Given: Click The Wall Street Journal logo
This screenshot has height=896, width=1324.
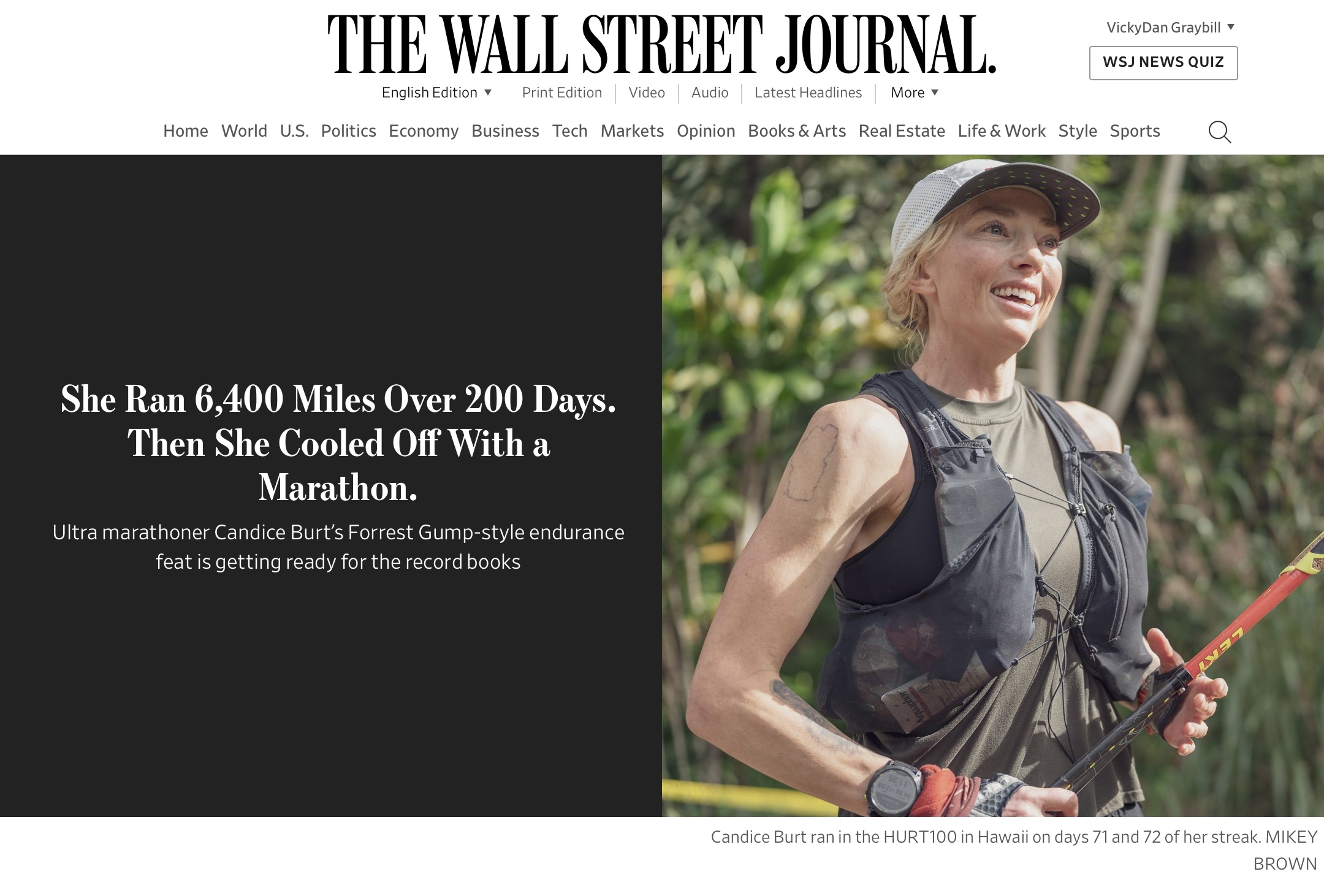Looking at the screenshot, I should pos(662,44).
